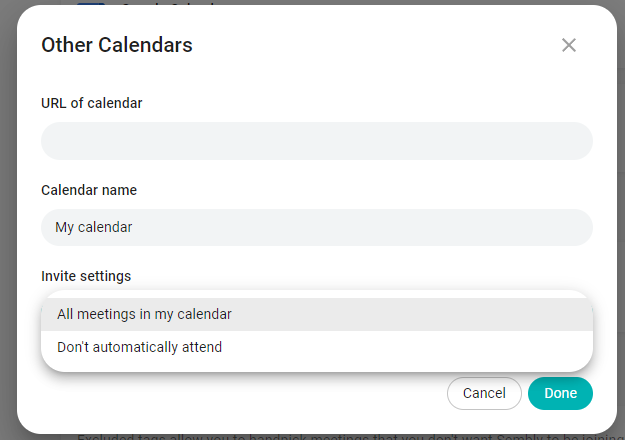The image size is (625, 440).
Task: Save the calendar by clicking Done
Action: coord(560,393)
